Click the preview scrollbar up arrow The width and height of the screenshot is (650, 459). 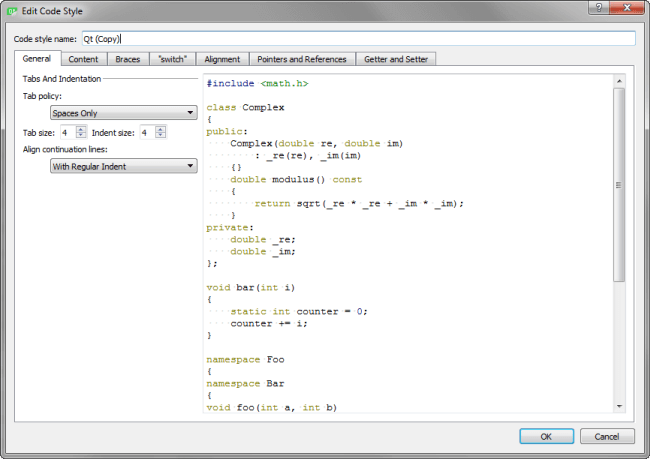pyautogui.click(x=619, y=81)
